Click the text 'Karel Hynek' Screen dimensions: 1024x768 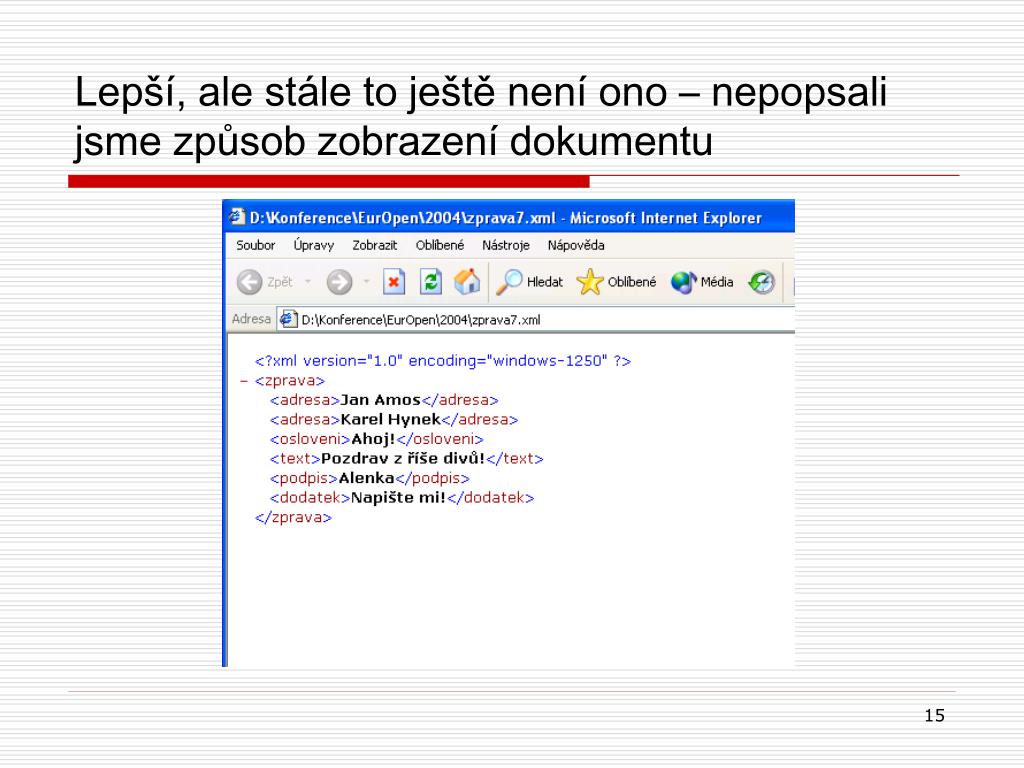point(390,419)
